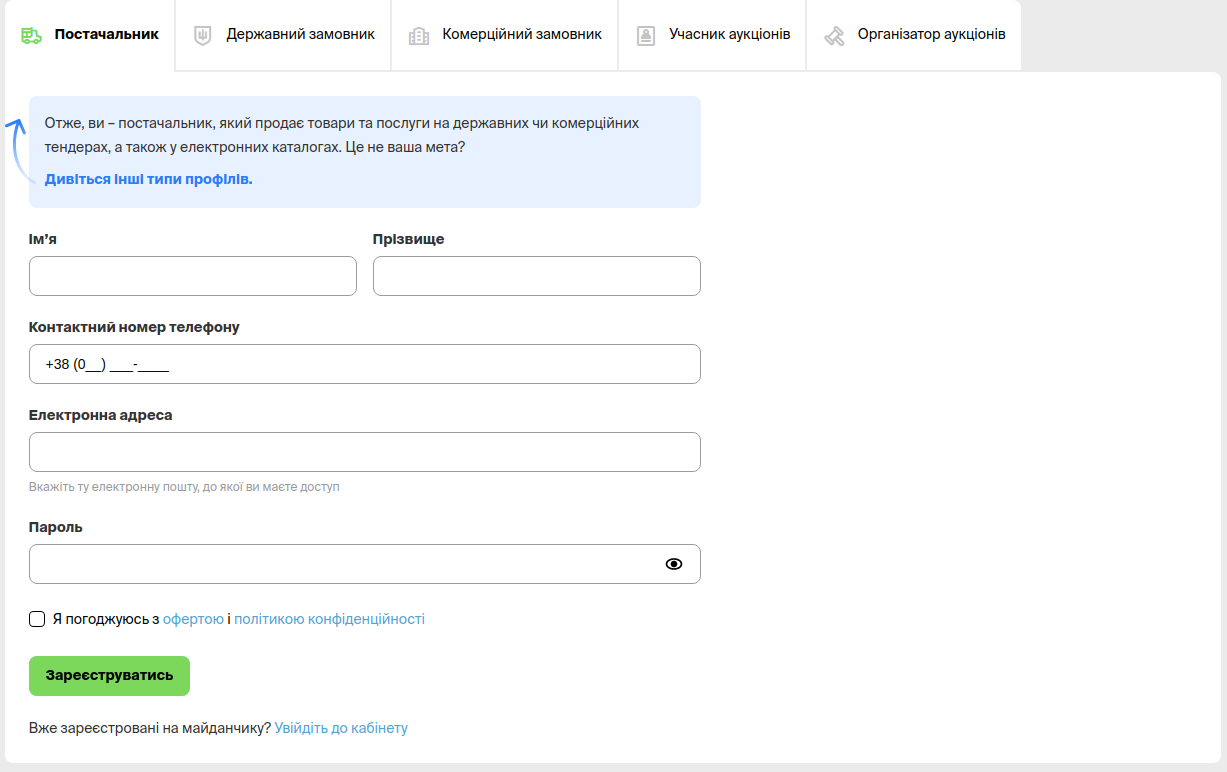Screen dimensions: 1227x772
Task: Open the офертою link
Action: pos(193,619)
